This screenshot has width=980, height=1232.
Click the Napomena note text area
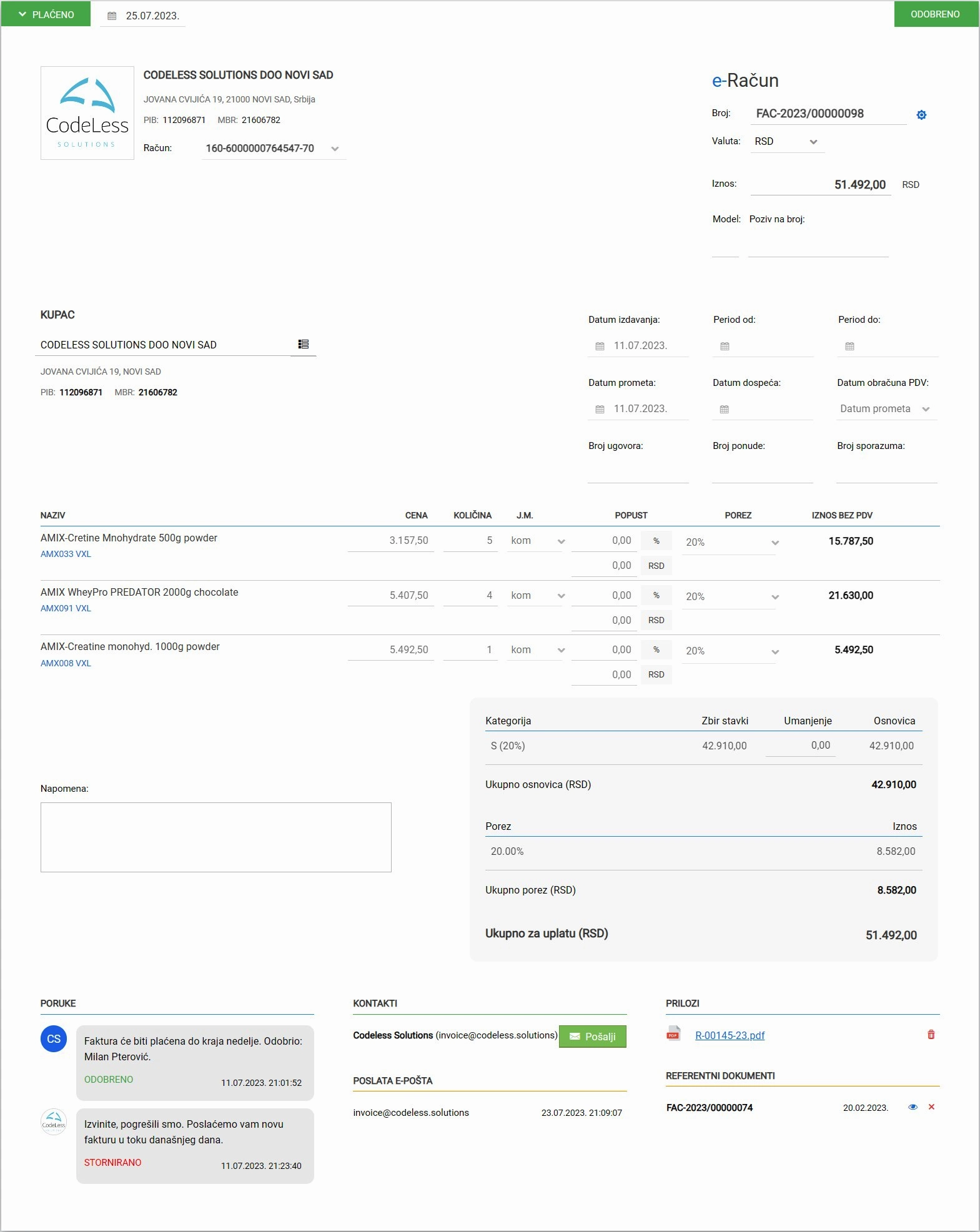216,837
